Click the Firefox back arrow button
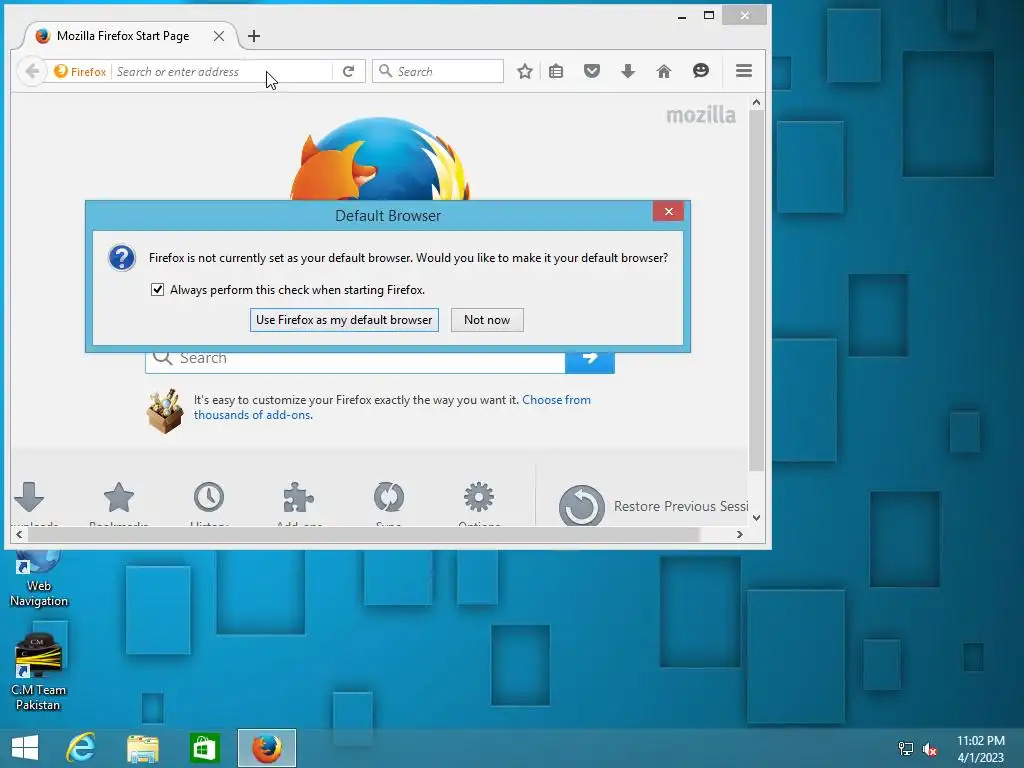Viewport: 1024px width, 768px height. (x=32, y=71)
